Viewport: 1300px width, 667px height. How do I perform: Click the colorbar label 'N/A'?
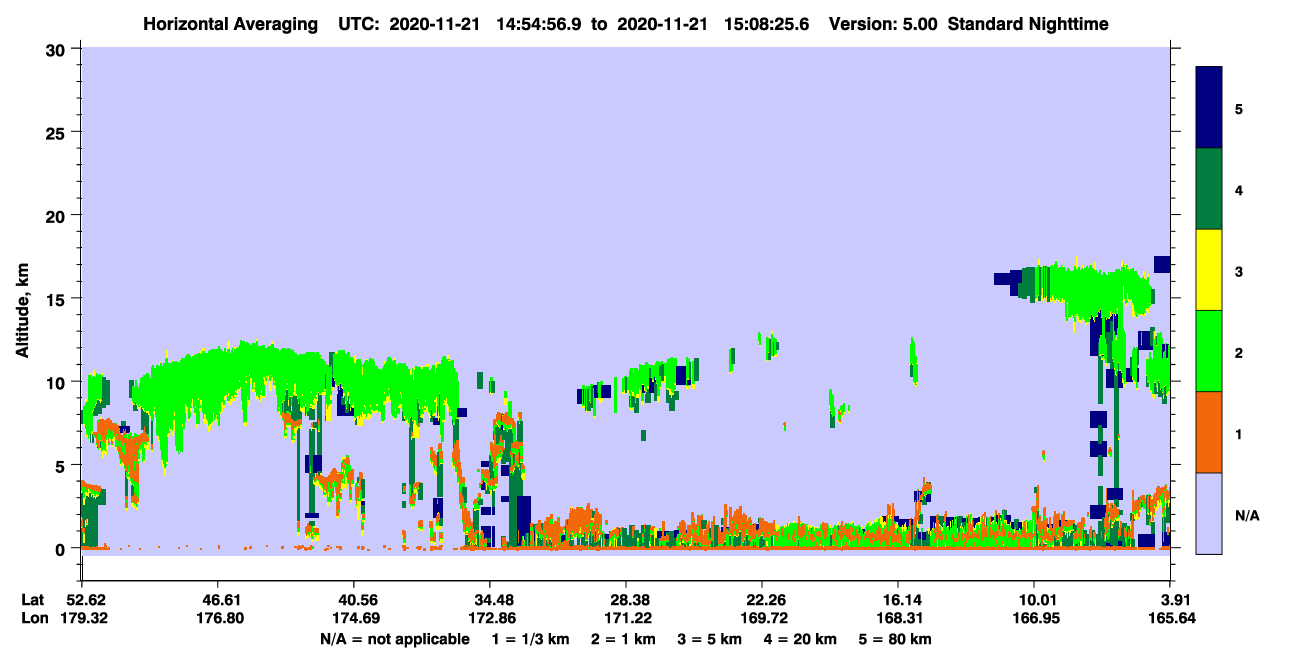(1247, 516)
